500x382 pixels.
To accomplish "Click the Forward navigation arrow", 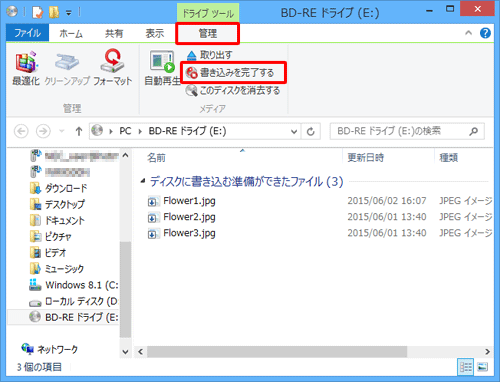I will pos(43,131).
